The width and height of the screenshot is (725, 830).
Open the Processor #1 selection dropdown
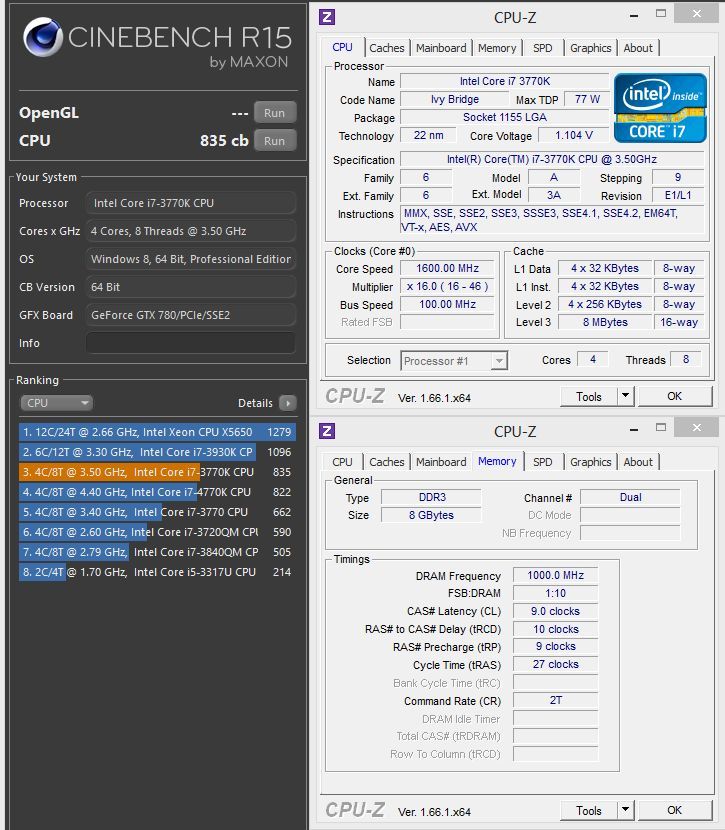click(x=454, y=361)
